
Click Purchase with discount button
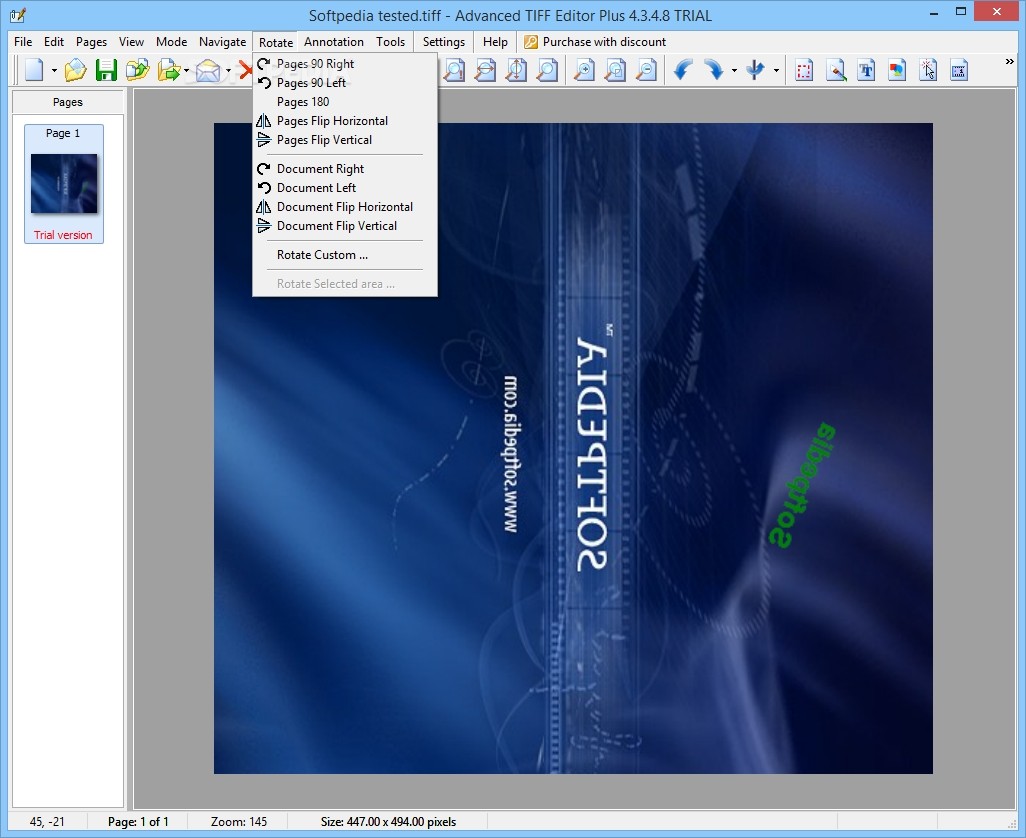595,42
